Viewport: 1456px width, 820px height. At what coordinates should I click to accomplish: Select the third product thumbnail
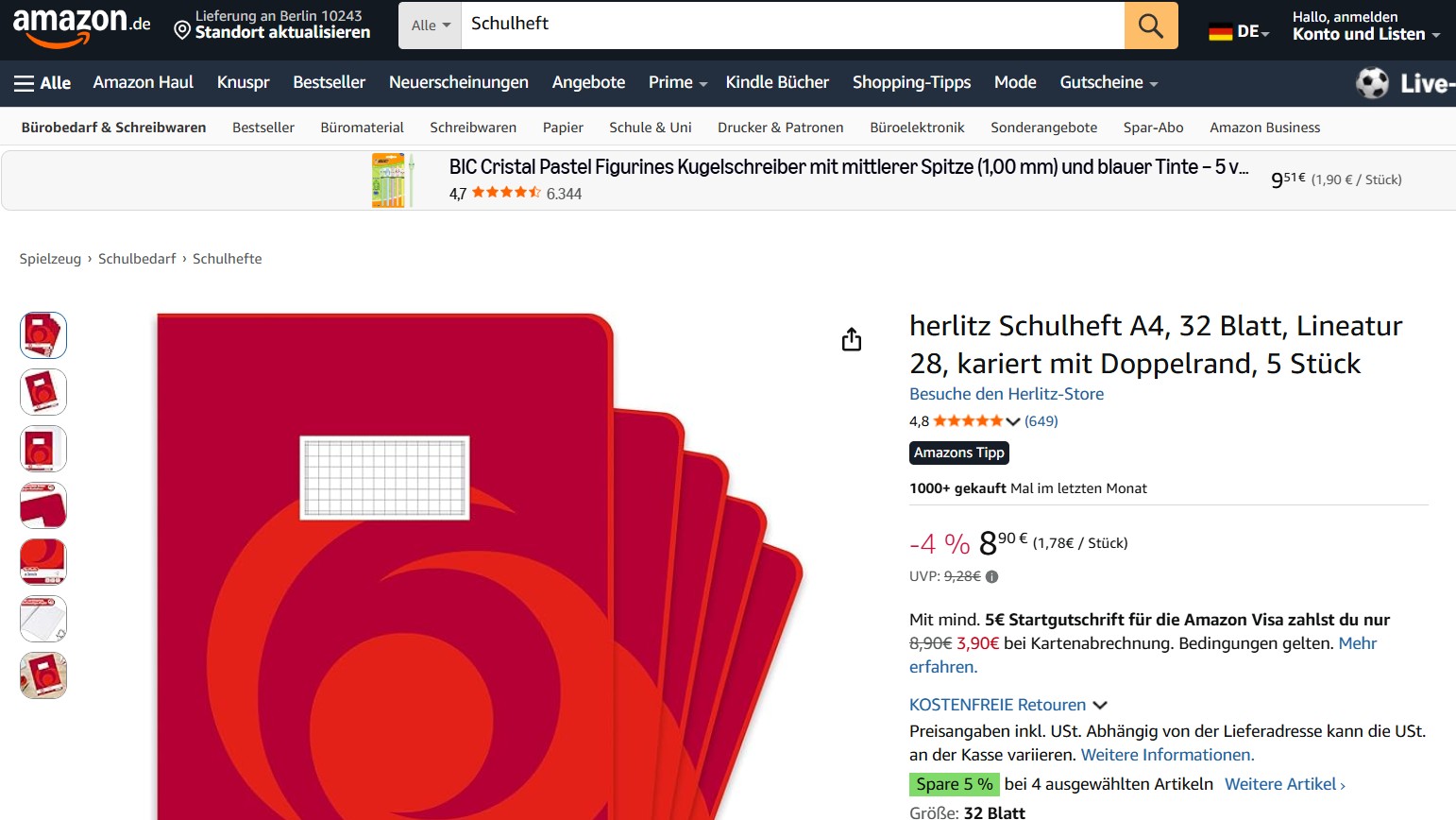[x=43, y=449]
